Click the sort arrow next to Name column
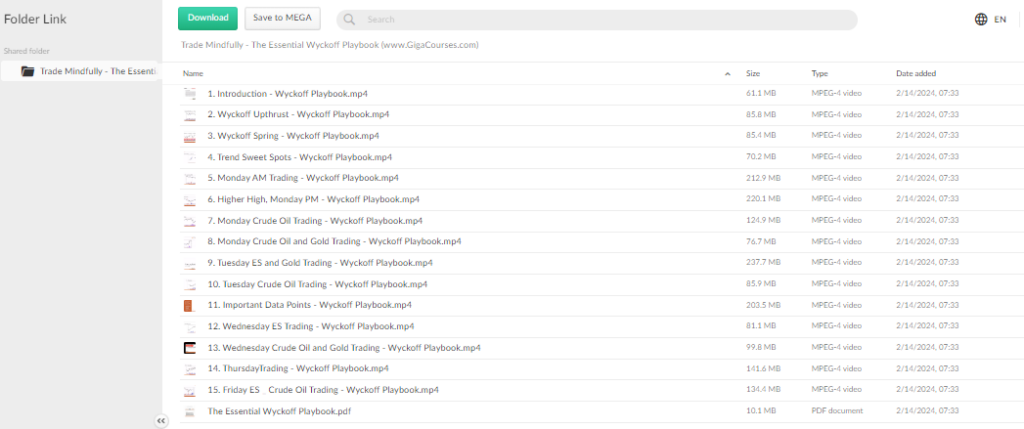This screenshot has height=429, width=1024. pyautogui.click(x=727, y=74)
